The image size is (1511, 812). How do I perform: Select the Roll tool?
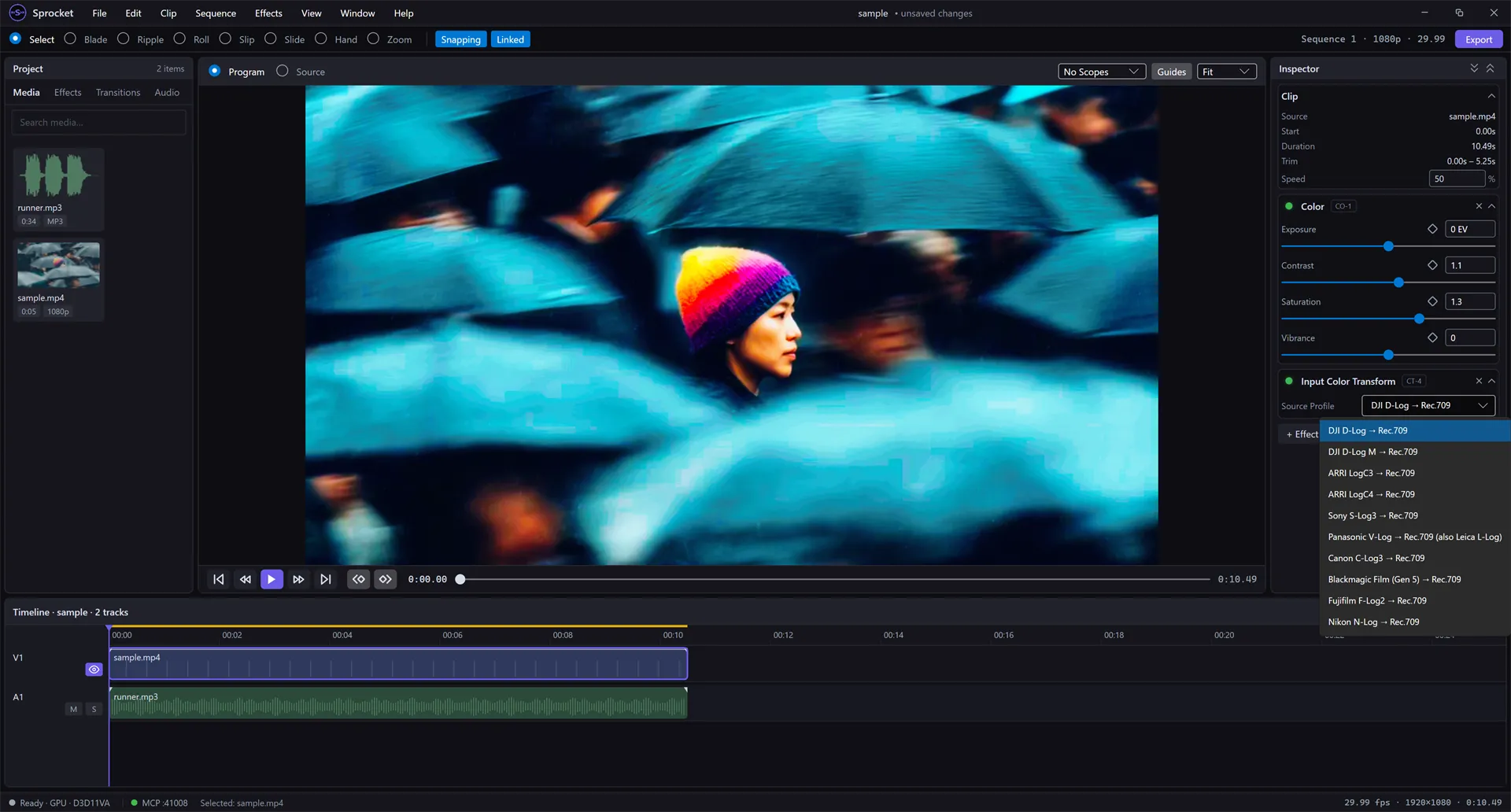point(192,39)
